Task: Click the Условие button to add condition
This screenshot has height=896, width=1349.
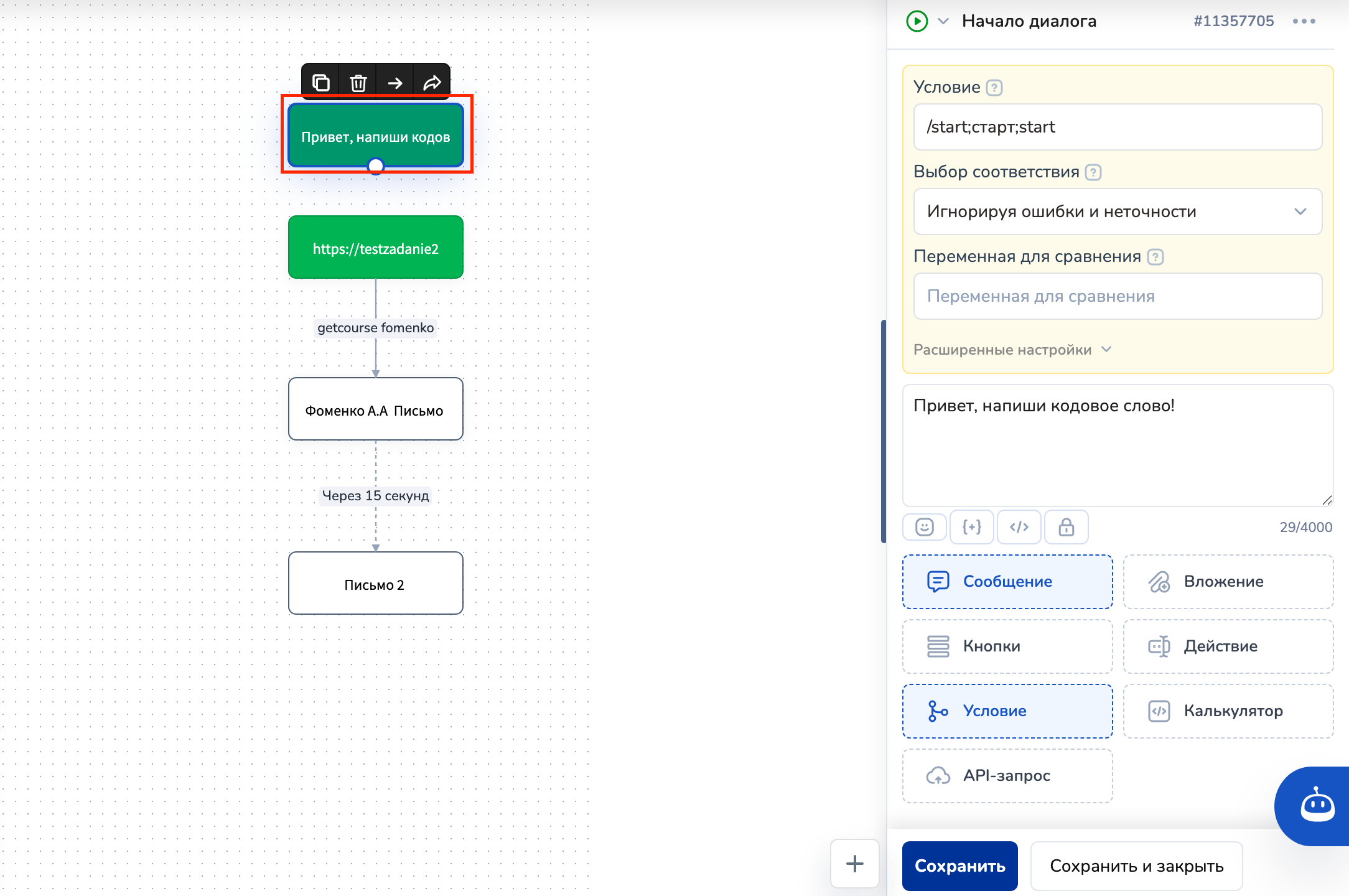Action: point(1006,710)
